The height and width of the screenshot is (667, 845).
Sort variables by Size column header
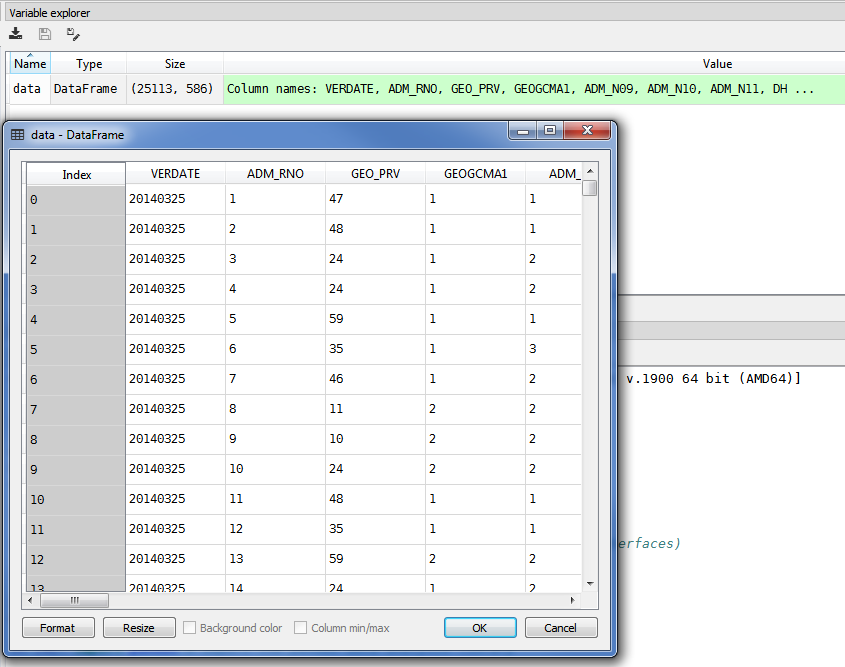pos(175,64)
